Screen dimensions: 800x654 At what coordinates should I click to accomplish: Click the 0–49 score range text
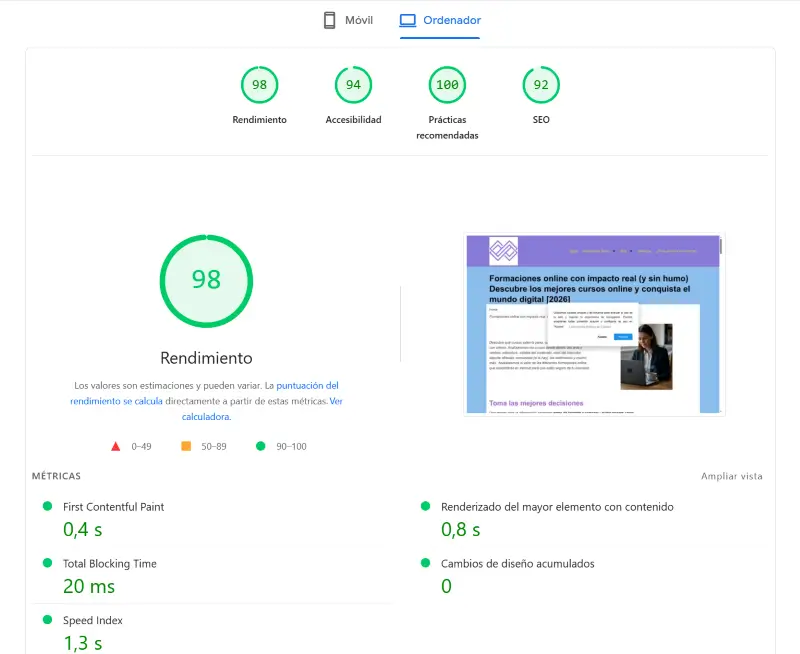[141, 446]
